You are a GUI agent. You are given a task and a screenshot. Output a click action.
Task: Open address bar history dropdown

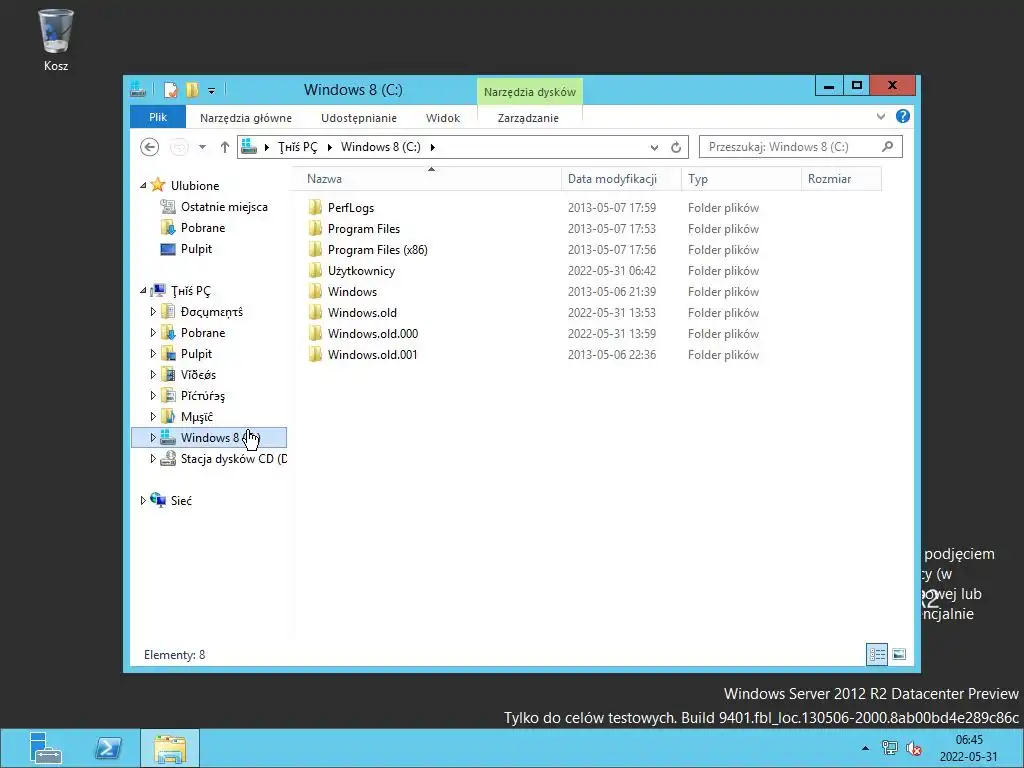[654, 148]
